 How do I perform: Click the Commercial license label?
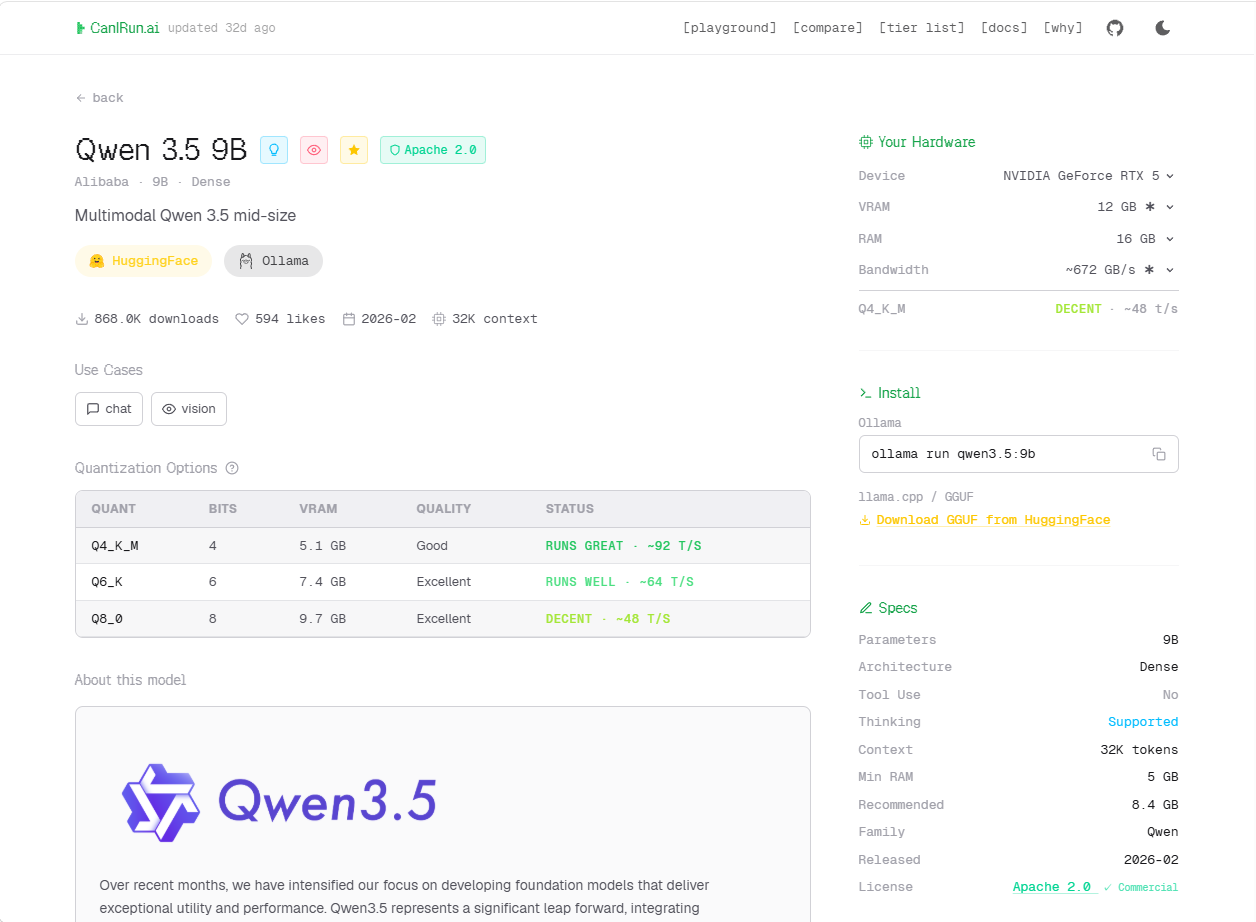click(x=1141, y=888)
